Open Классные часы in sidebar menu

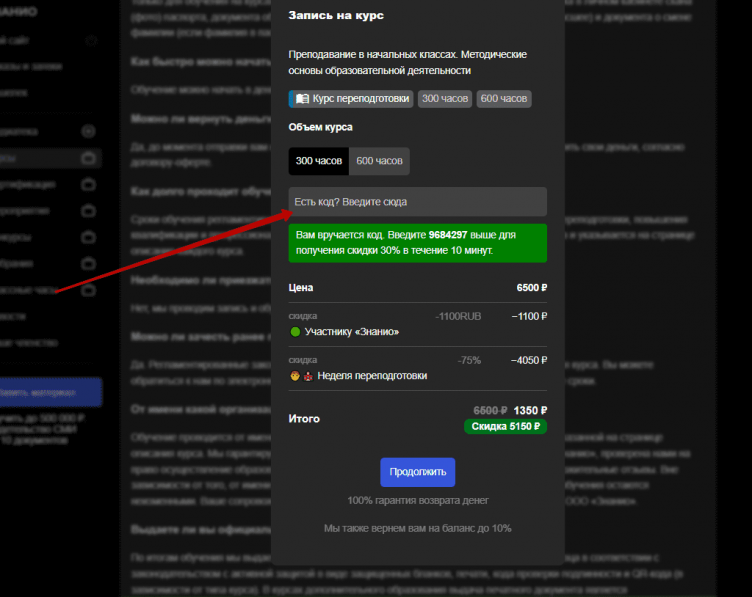point(35,290)
